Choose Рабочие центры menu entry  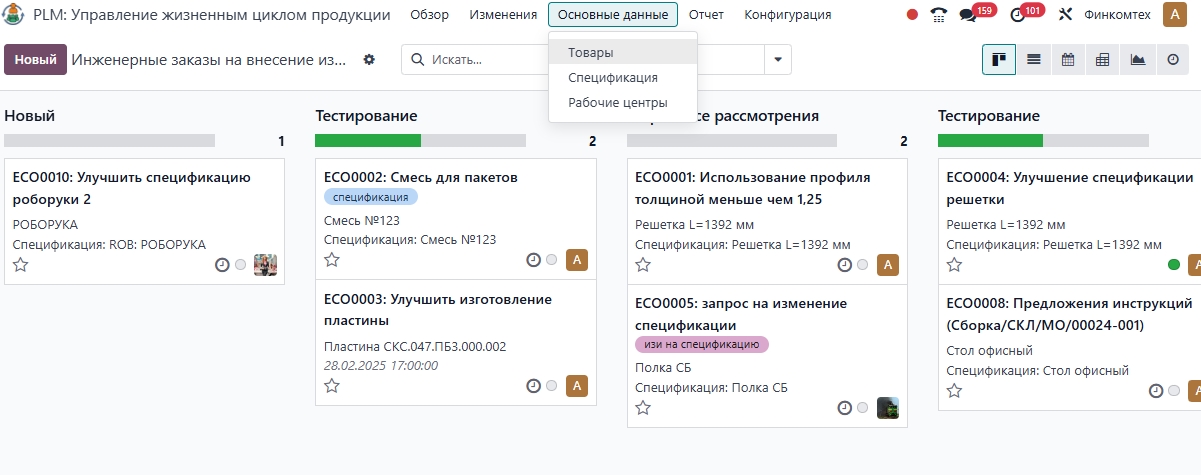click(x=617, y=102)
